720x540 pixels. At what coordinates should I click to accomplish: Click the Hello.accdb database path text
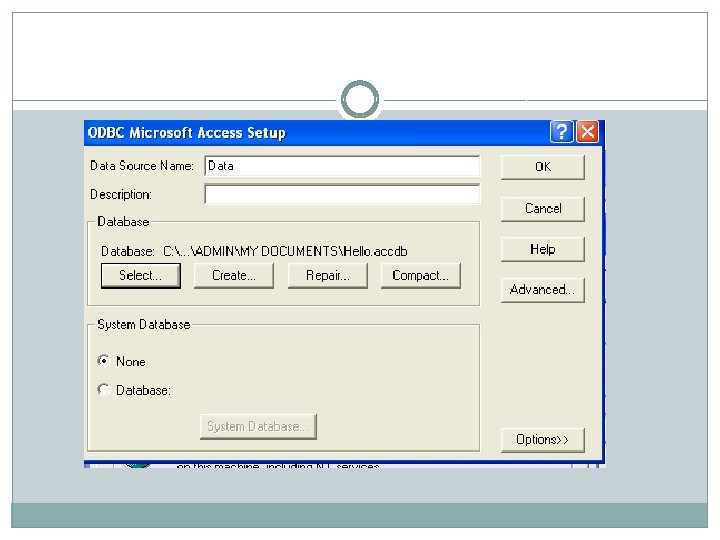point(285,251)
